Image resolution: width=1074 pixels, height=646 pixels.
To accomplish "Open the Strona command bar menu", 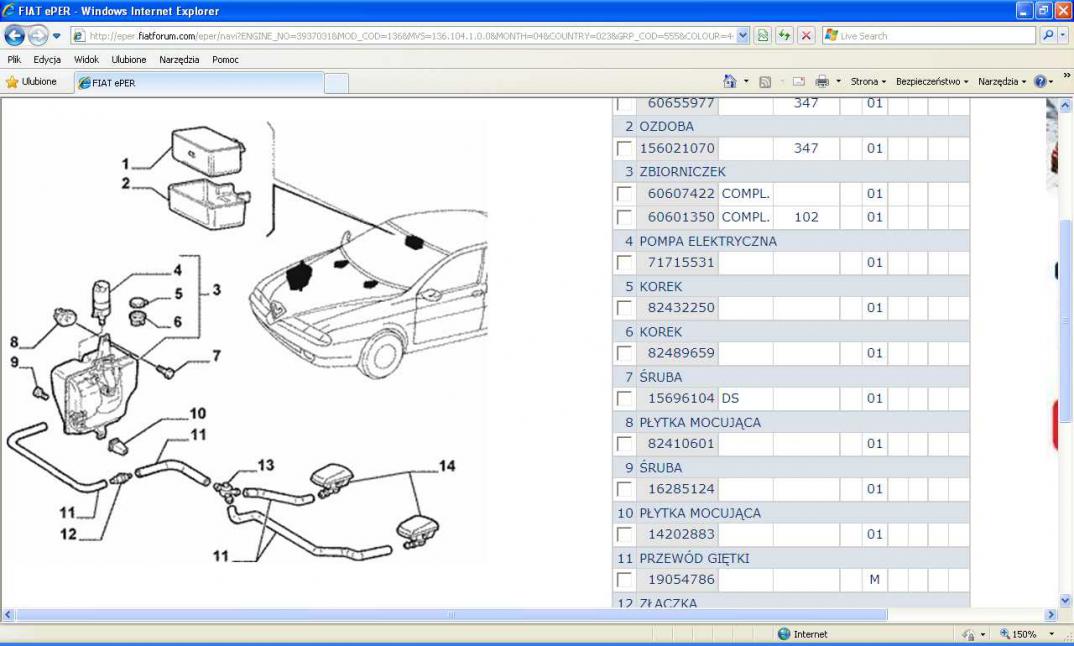I will coord(869,82).
